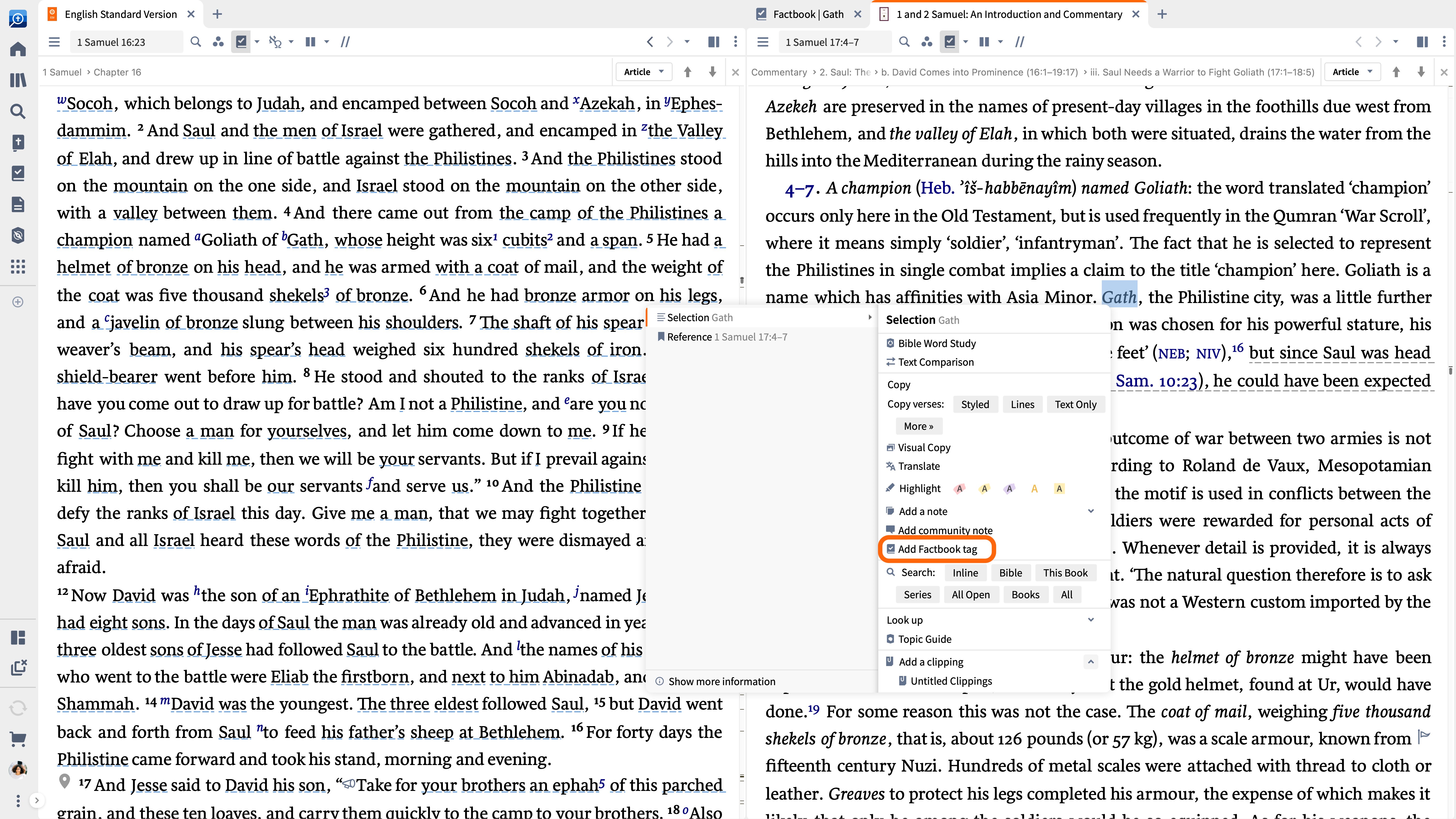Screen dimensions: 1456x819
Task: Click the Text Only copy button
Action: (x=1075, y=404)
